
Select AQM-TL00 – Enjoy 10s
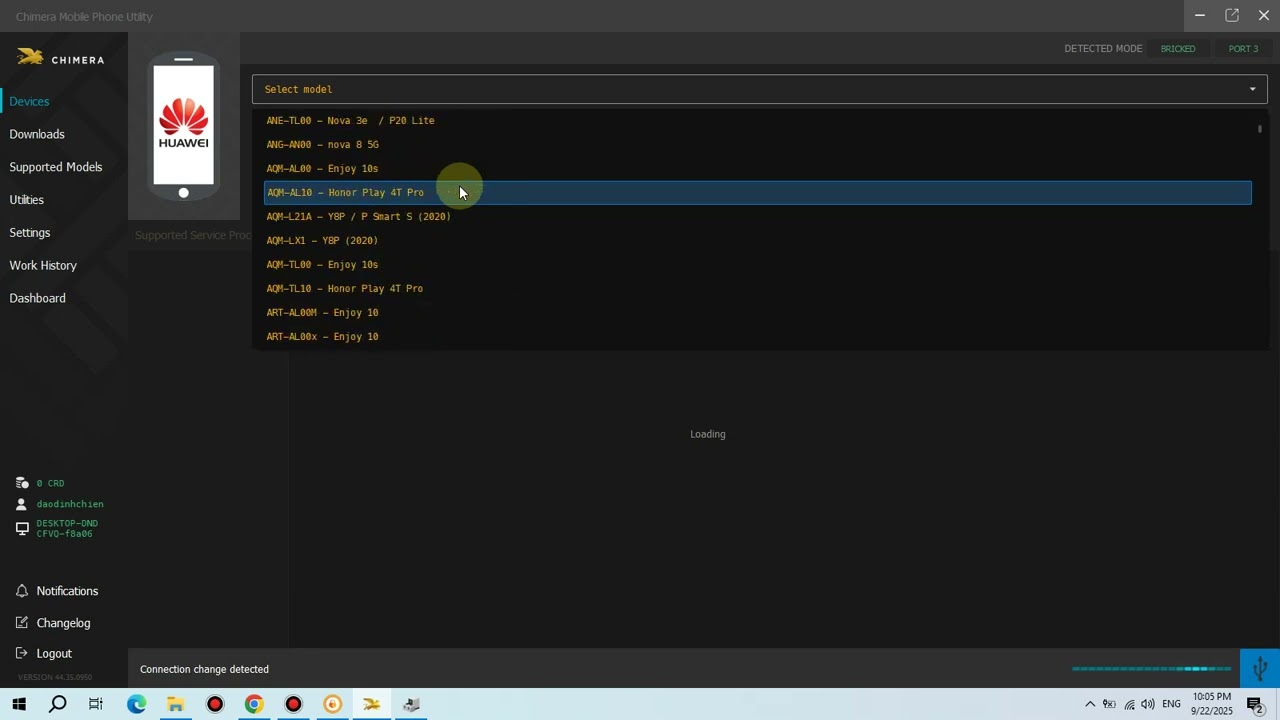click(x=757, y=264)
